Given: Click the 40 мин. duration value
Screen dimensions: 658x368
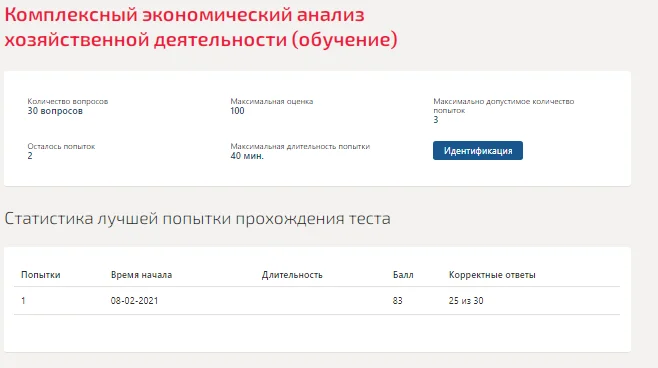Looking at the screenshot, I should click(247, 156).
